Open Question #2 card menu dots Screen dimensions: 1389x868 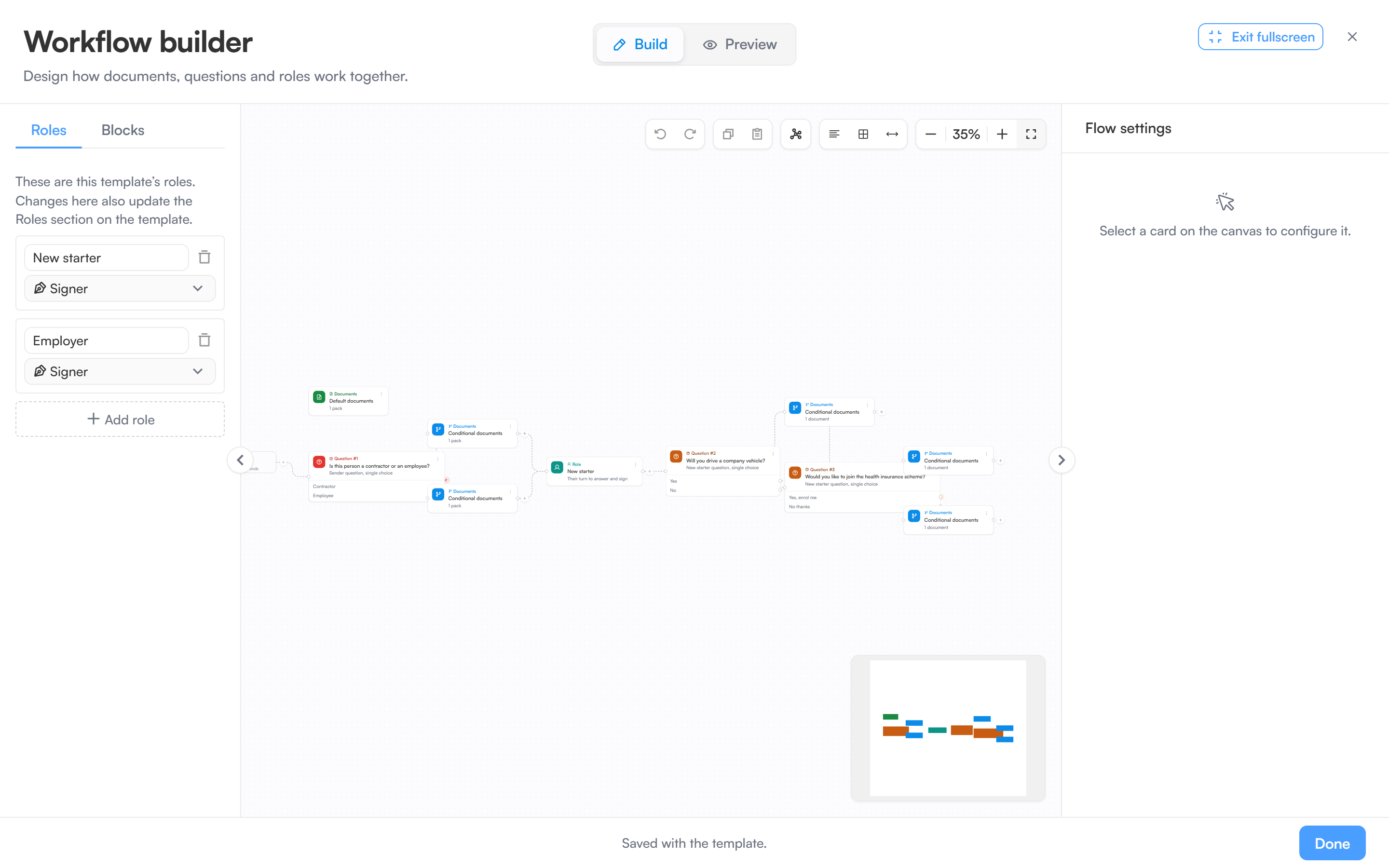(773, 453)
